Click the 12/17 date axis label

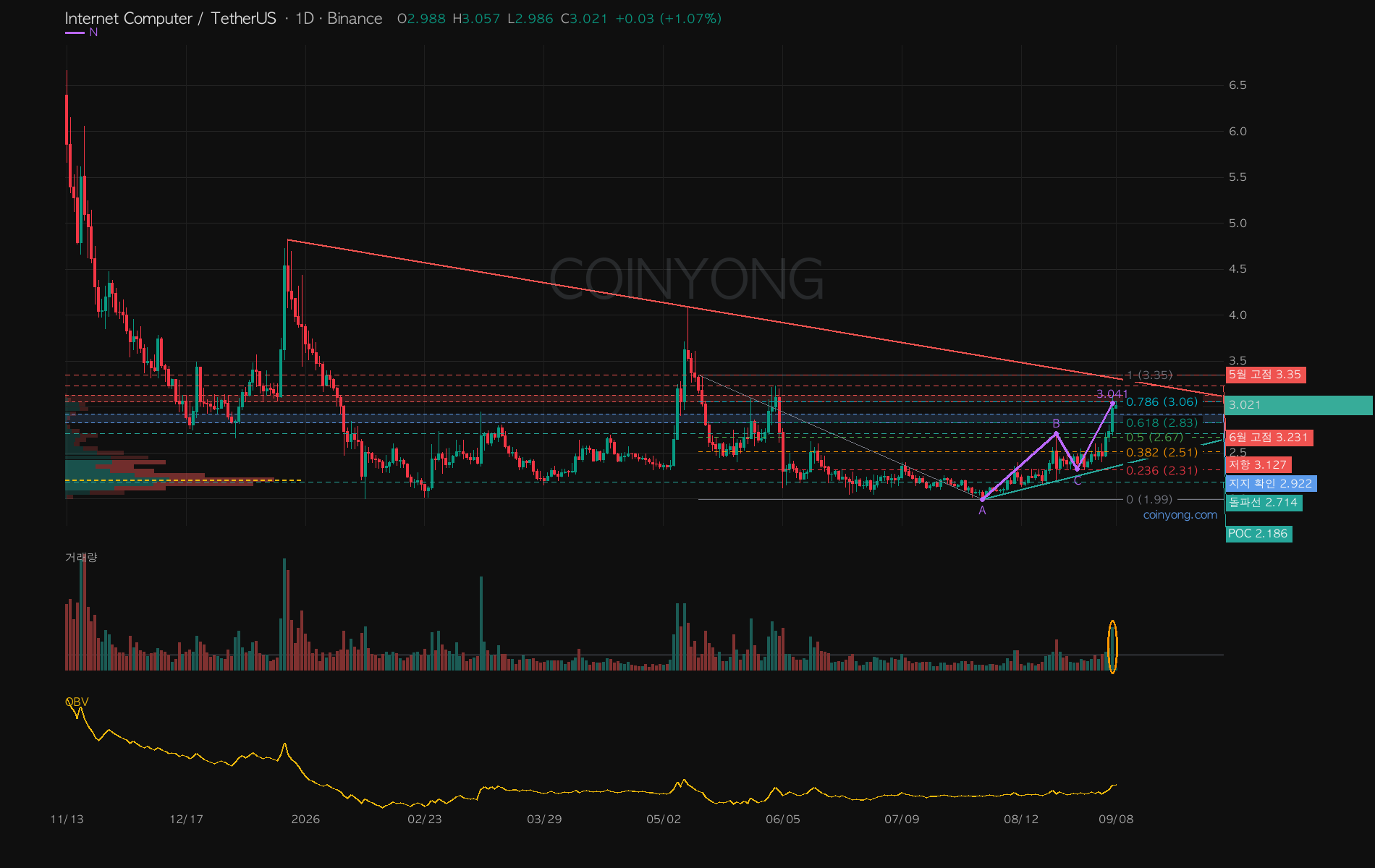tap(186, 820)
